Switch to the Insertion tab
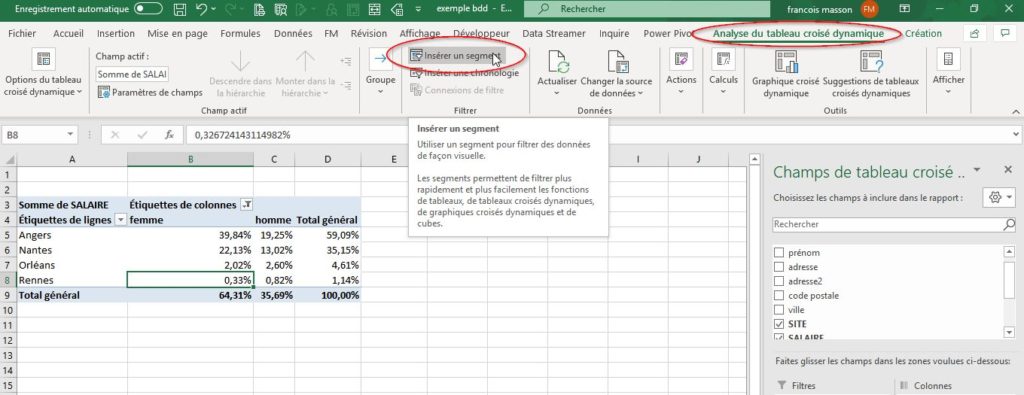This screenshot has height=395, width=1024. coord(116,33)
